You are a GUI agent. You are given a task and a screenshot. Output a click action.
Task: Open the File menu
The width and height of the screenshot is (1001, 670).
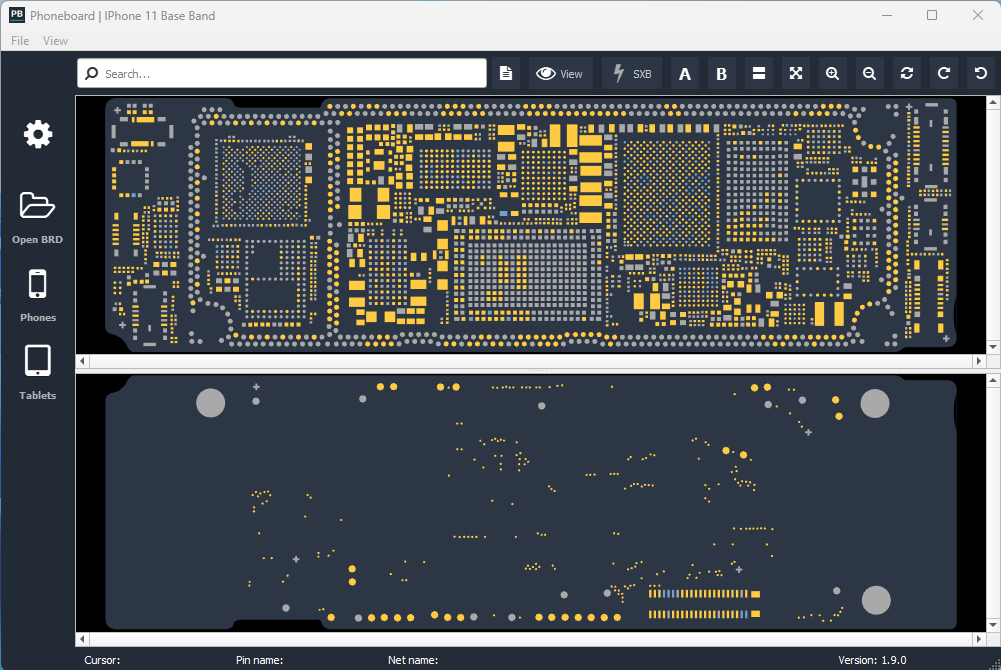tap(19, 40)
